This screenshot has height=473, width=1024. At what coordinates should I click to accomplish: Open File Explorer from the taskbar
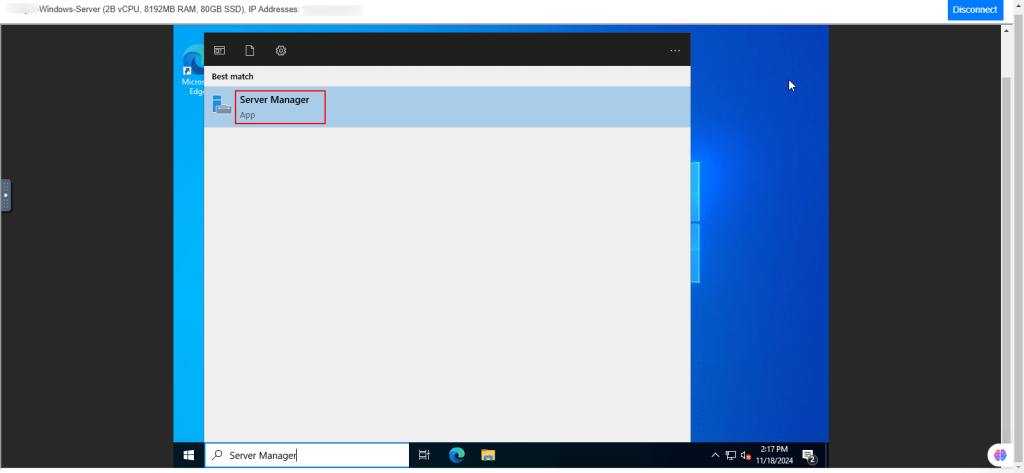(x=488, y=455)
